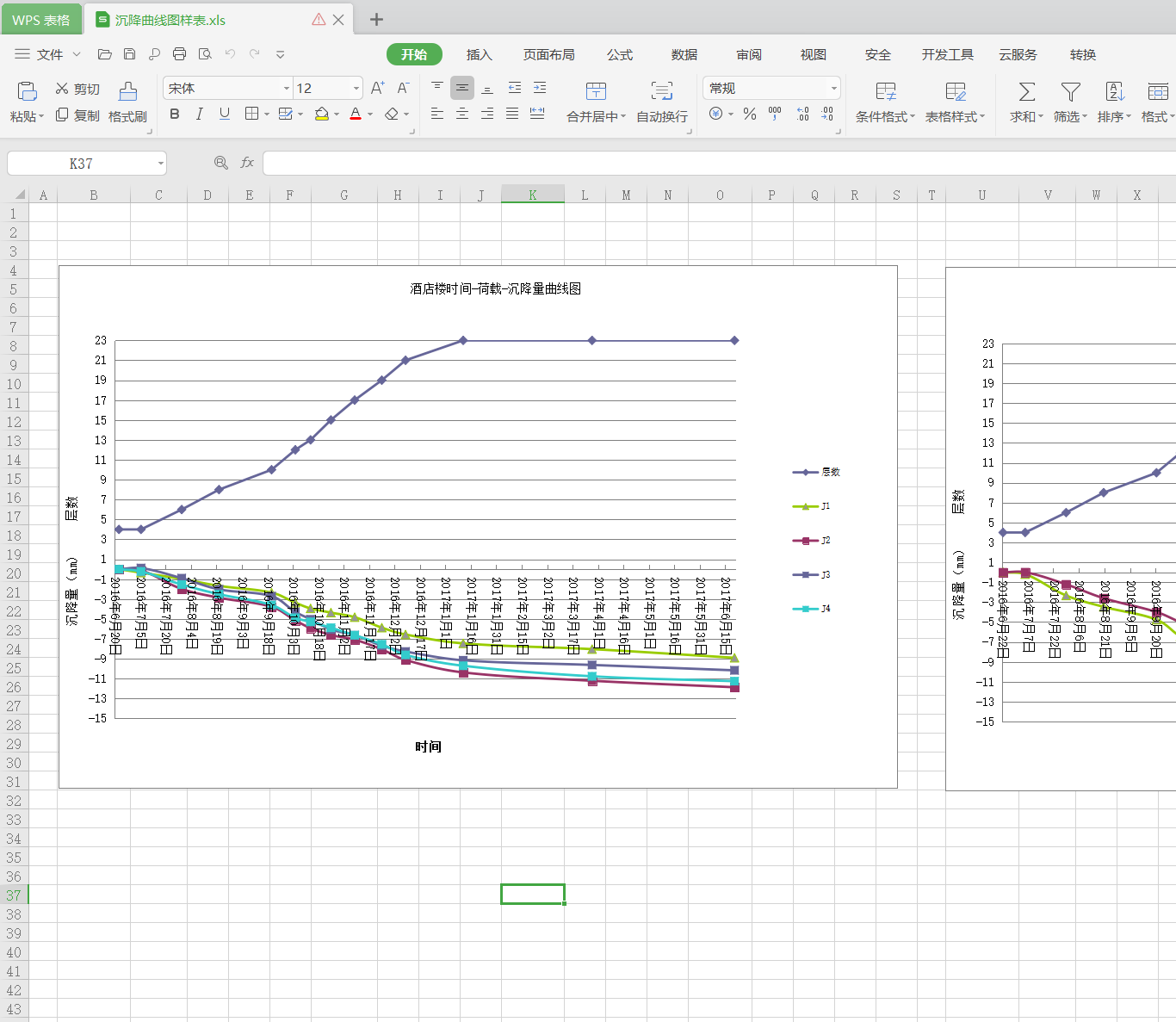Image resolution: width=1176 pixels, height=1022 pixels.
Task: Click the Filter funnel icon
Action: (x=1070, y=91)
